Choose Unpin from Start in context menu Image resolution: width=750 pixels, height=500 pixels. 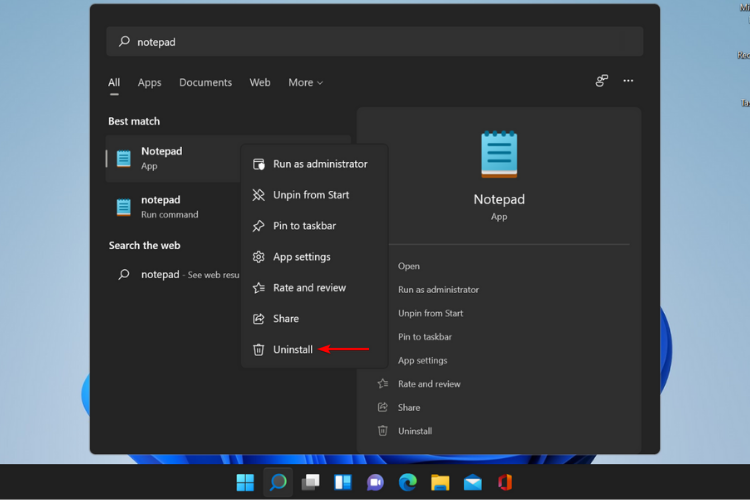(311, 195)
